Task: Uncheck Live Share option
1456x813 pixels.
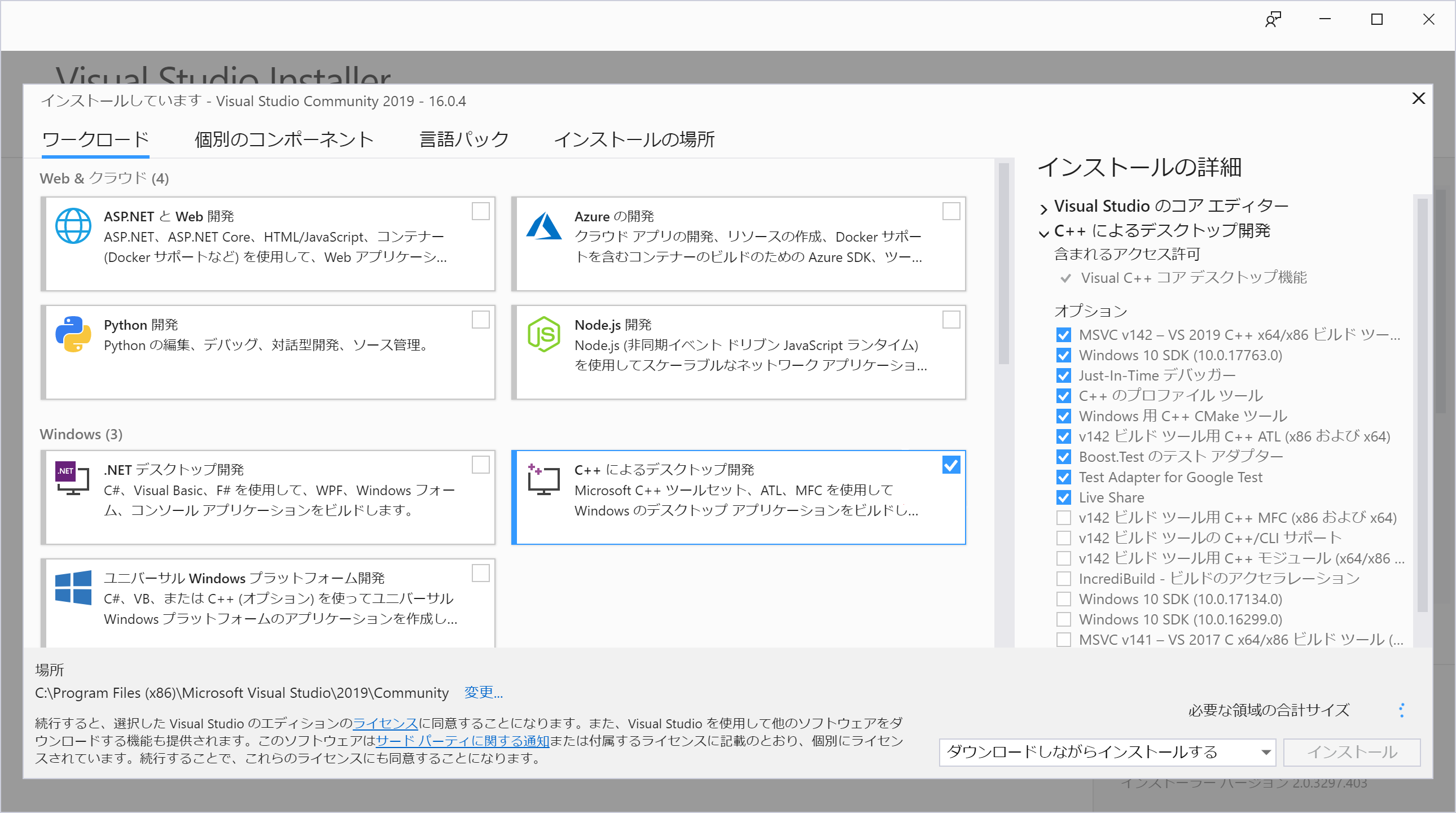Action: pos(1063,497)
